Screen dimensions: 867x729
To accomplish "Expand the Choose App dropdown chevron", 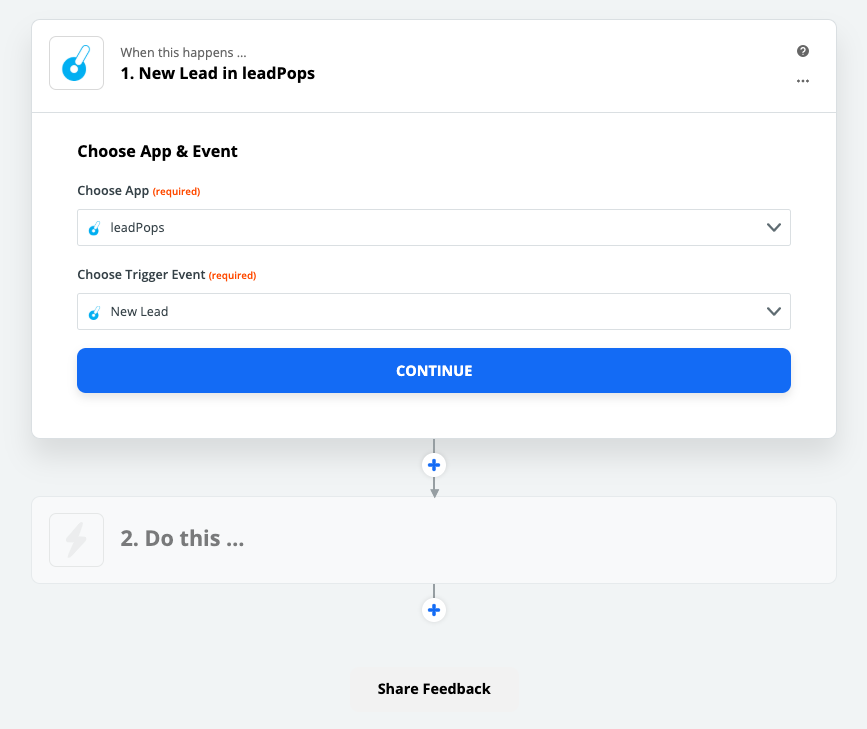I will [x=774, y=227].
